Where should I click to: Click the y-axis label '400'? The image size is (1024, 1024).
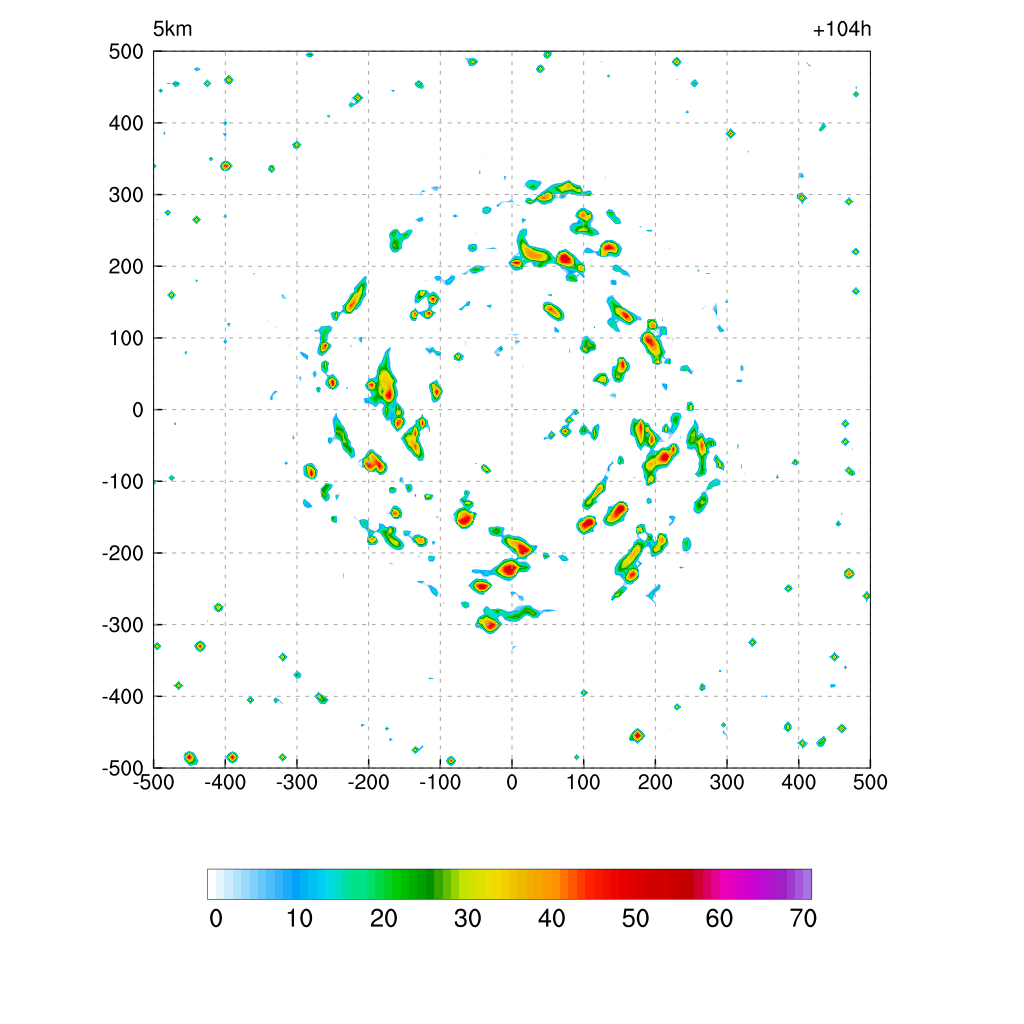[126, 123]
